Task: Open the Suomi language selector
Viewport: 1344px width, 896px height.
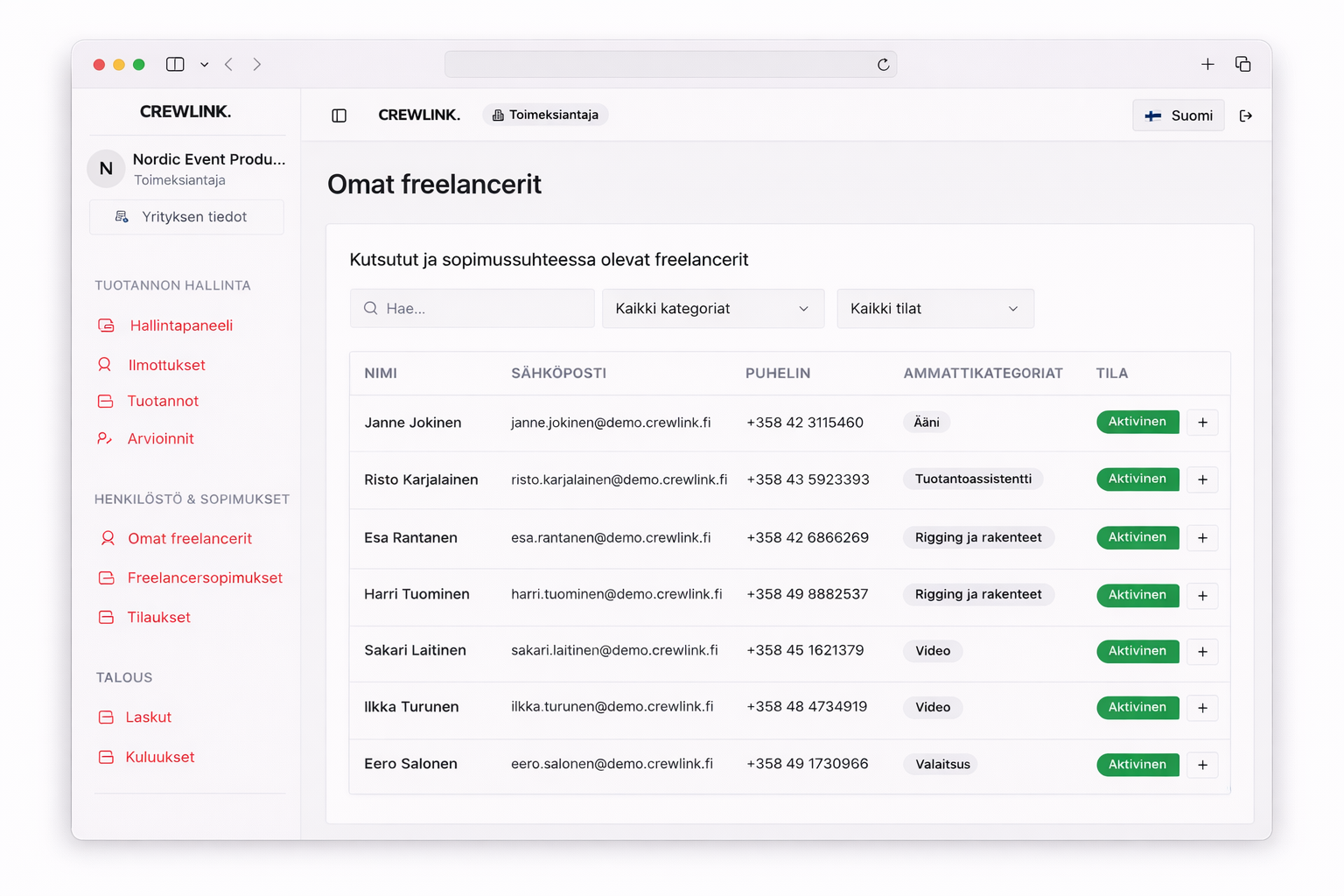Action: (1179, 115)
